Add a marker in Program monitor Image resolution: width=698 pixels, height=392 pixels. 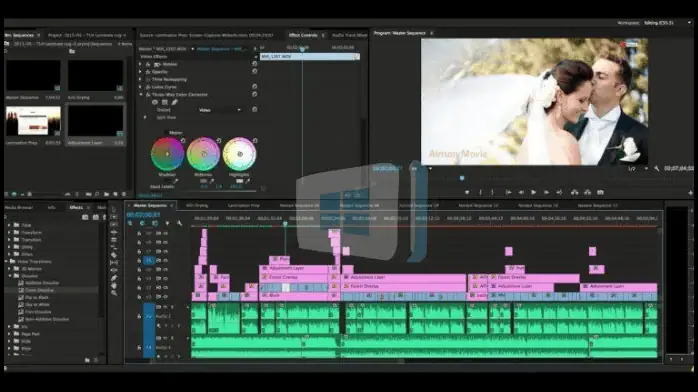pos(467,192)
